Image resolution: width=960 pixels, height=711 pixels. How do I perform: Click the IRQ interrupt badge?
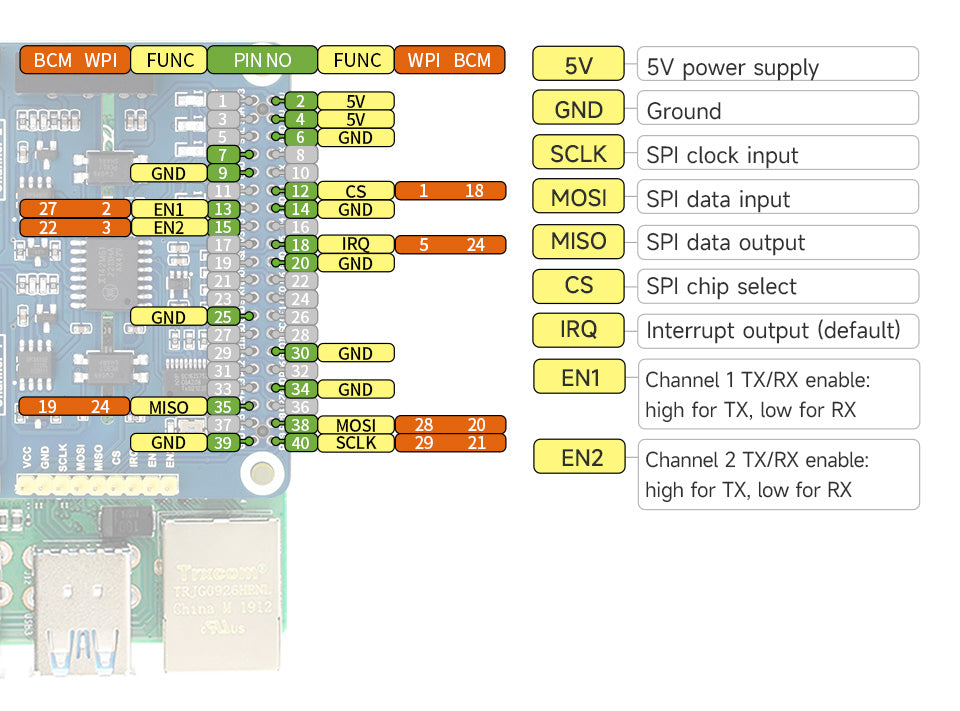578,331
